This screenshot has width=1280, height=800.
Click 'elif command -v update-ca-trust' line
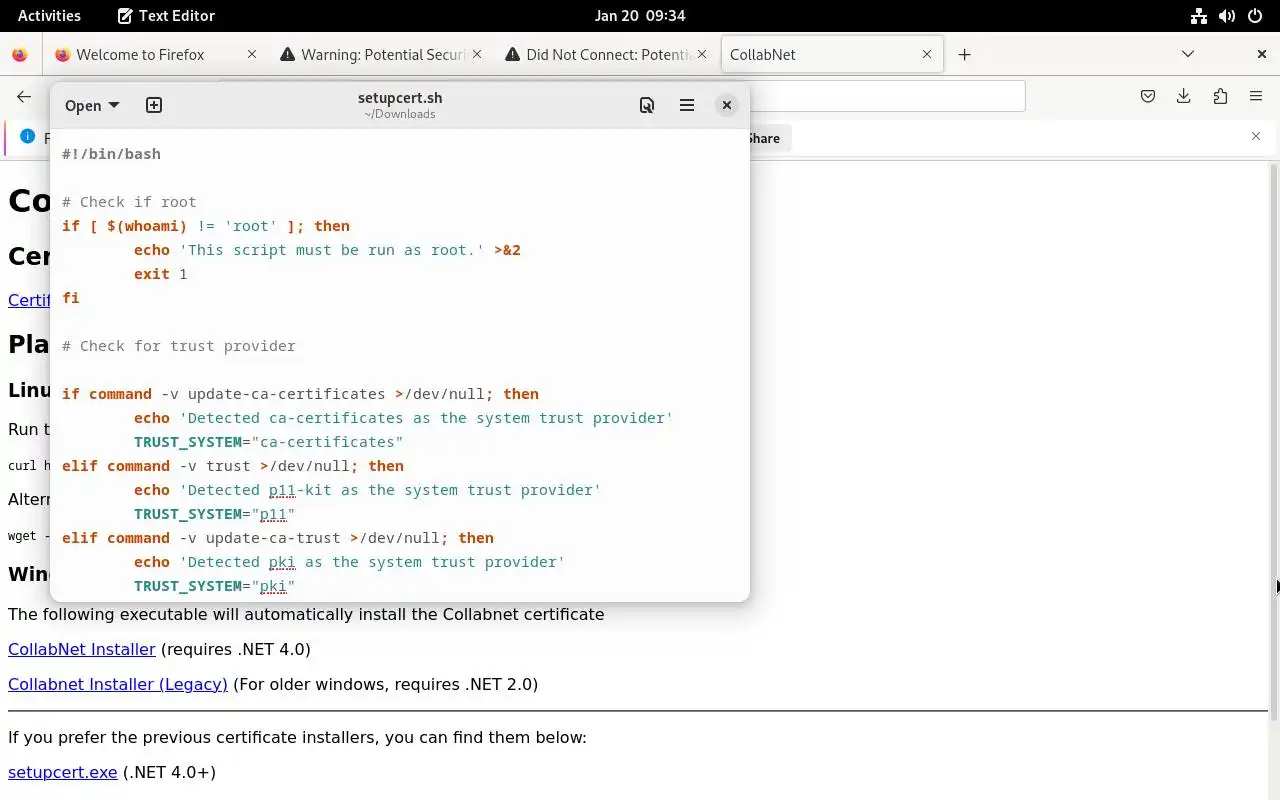pyautogui.click(x=278, y=538)
